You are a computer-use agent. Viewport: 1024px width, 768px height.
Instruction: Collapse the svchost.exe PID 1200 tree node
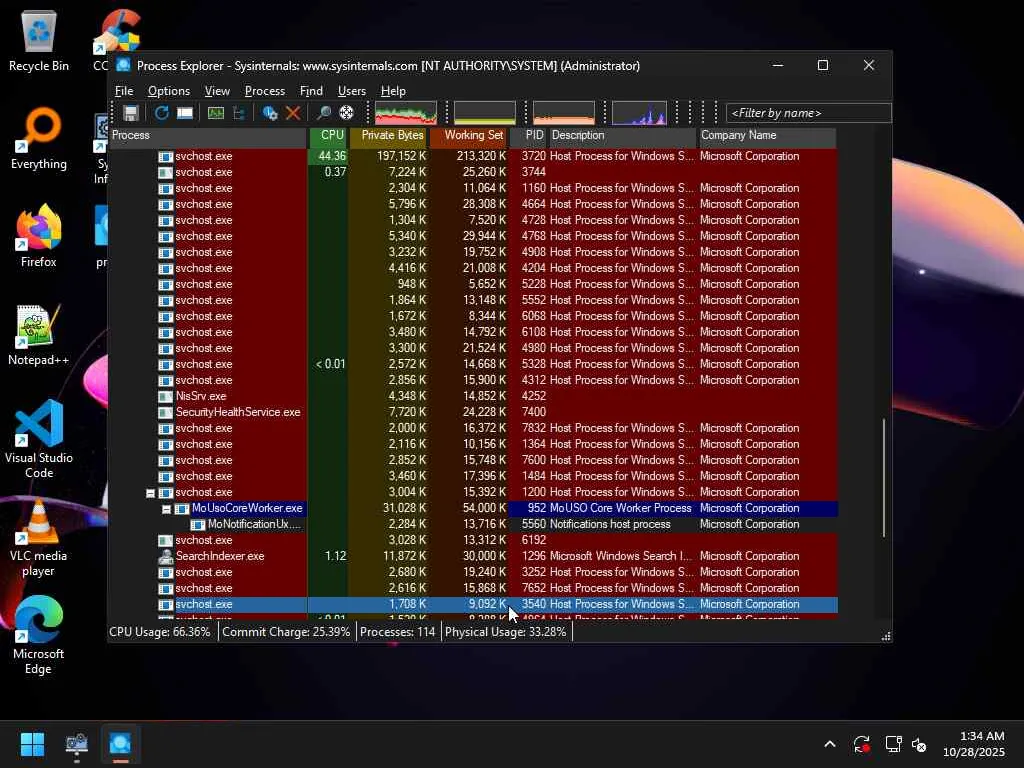(x=150, y=493)
